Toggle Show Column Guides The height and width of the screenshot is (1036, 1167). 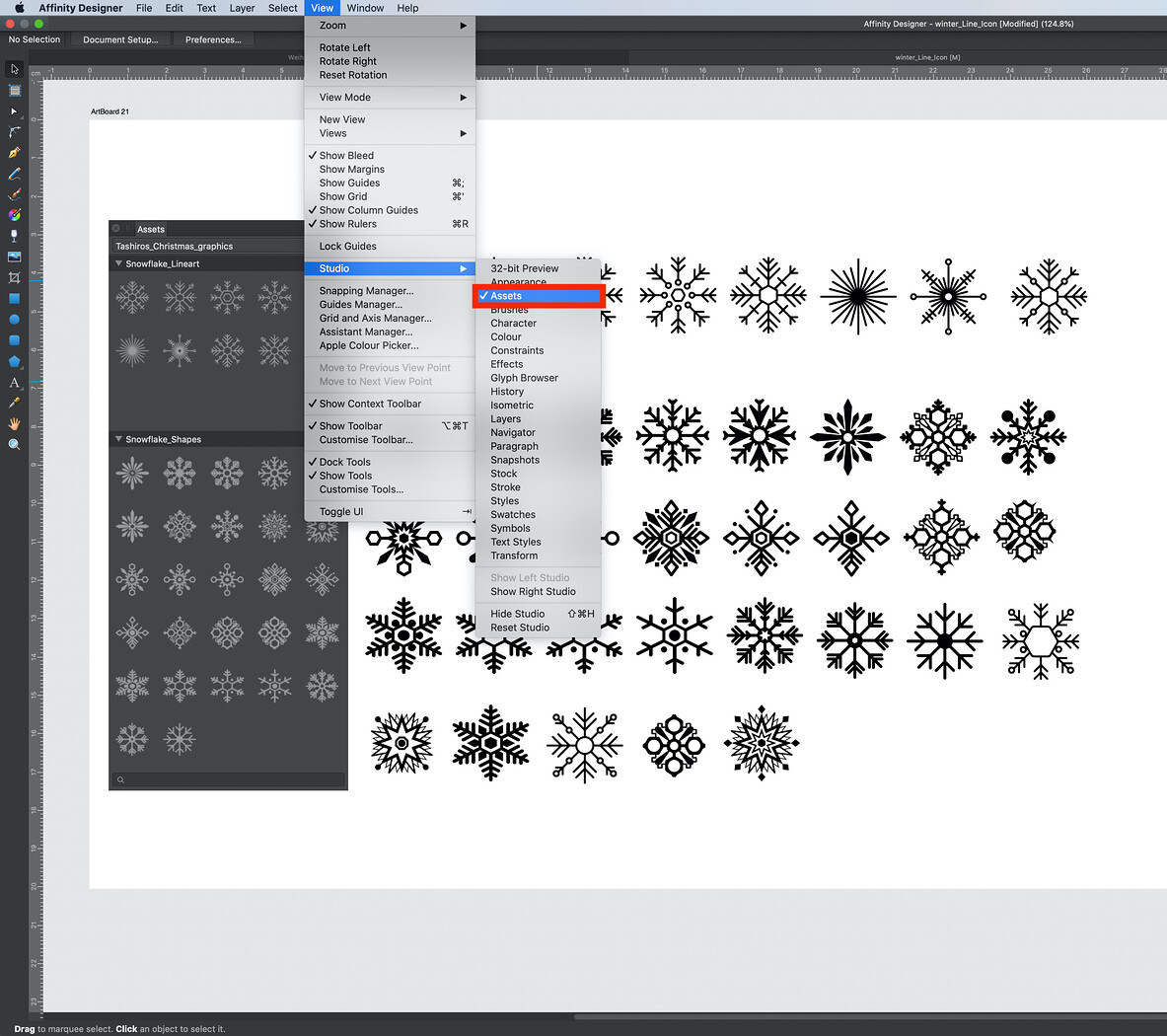click(x=390, y=210)
